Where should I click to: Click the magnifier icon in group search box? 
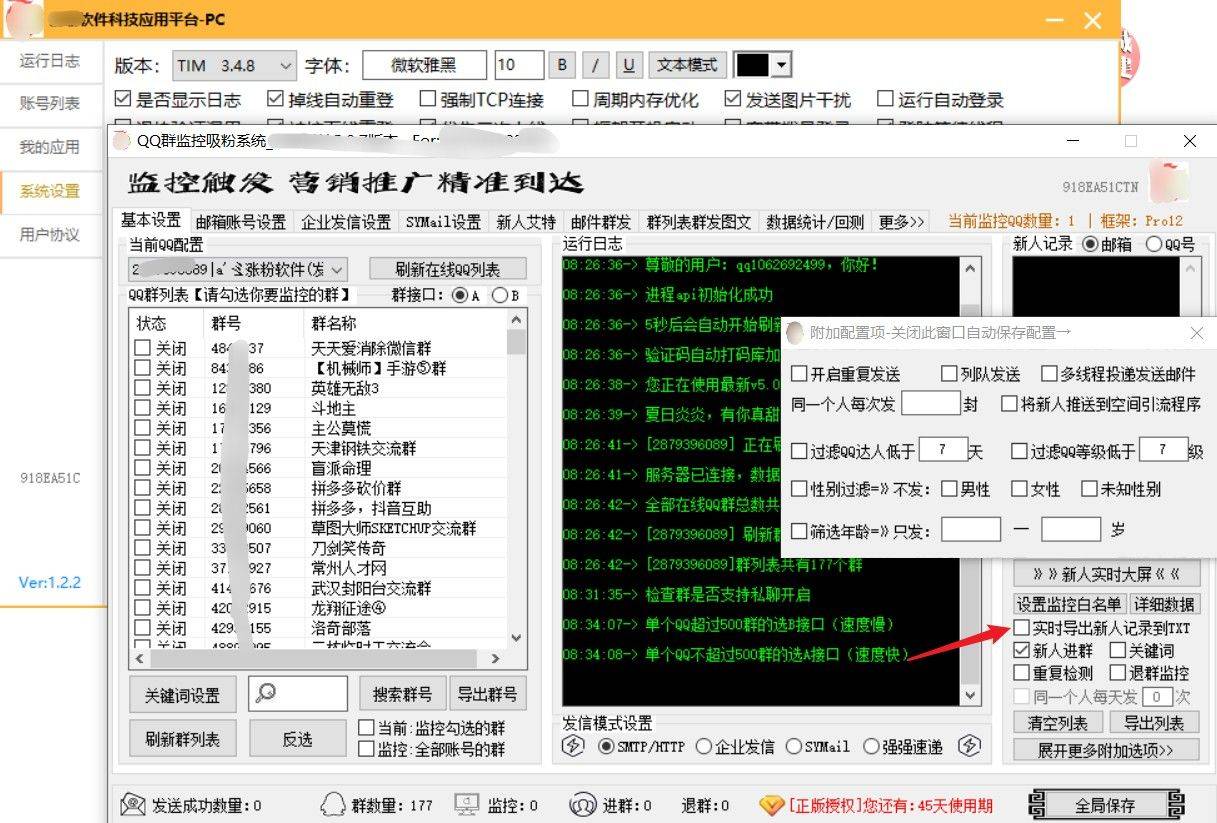(x=266, y=693)
